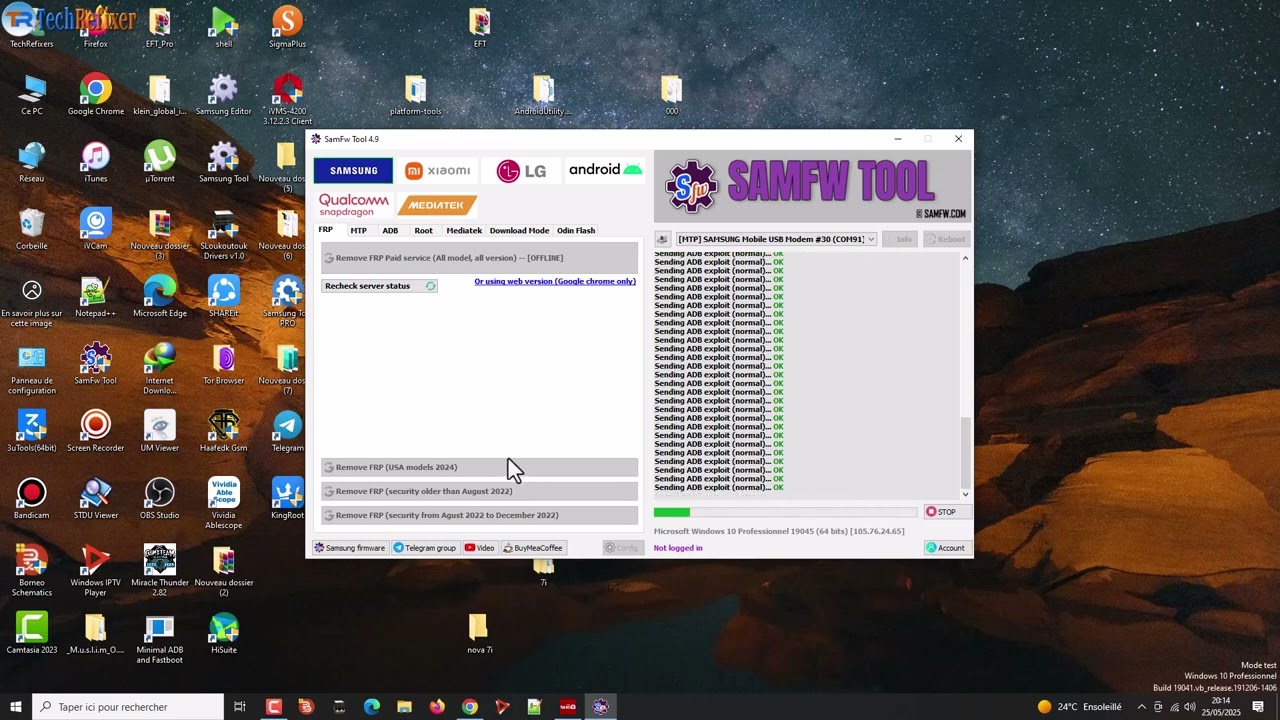Screen dimensions: 1280x720
Task: Open SamFw Tool desktop shortcut
Action: tap(96, 364)
